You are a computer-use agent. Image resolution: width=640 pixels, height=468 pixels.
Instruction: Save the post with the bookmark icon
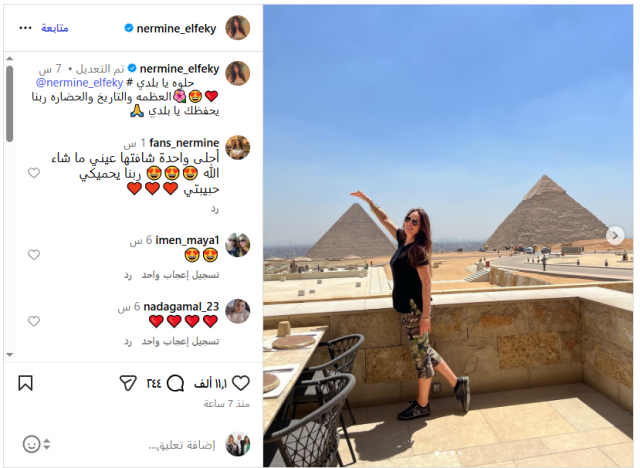coord(25,383)
